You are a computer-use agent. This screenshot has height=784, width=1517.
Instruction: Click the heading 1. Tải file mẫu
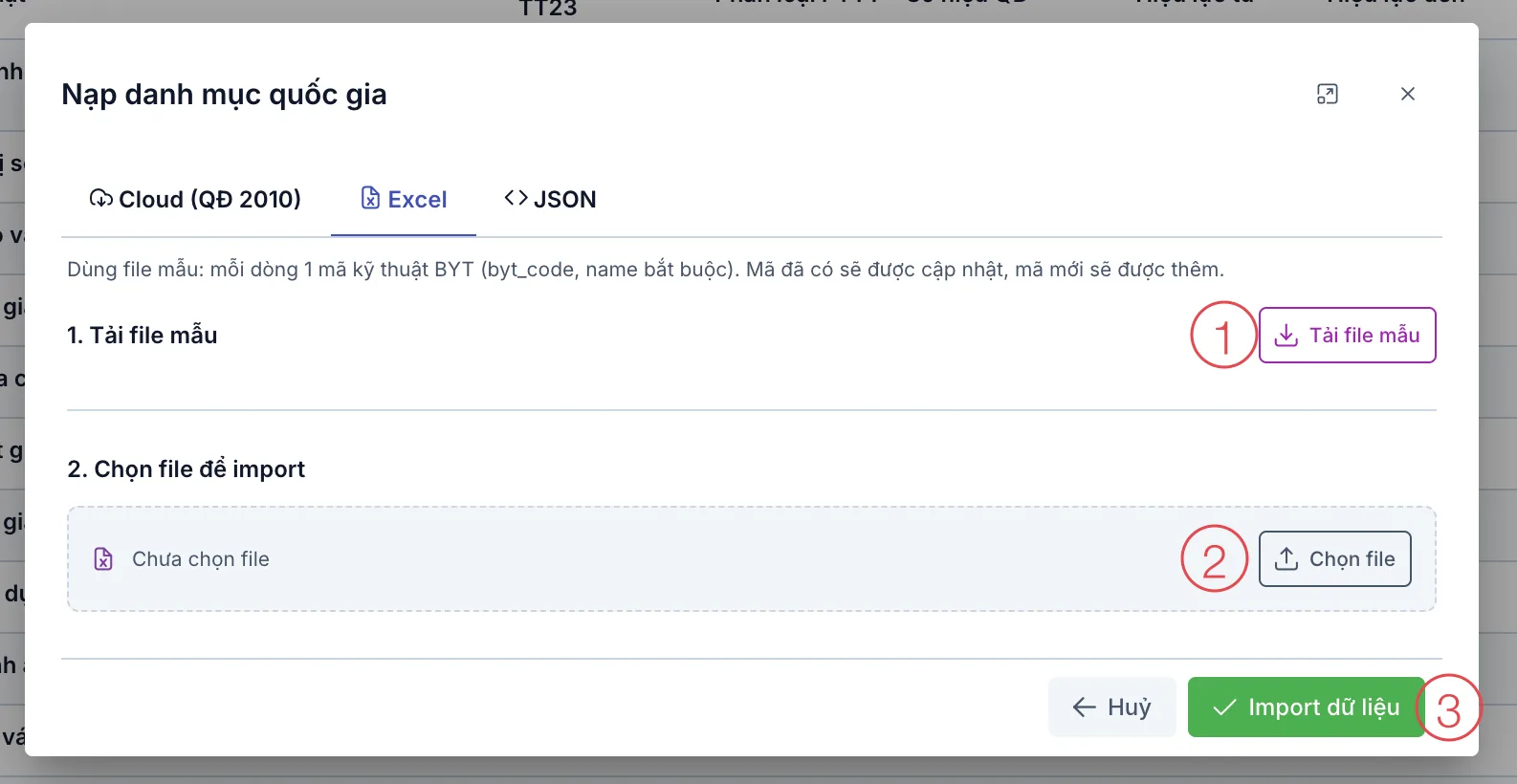pyautogui.click(x=143, y=336)
